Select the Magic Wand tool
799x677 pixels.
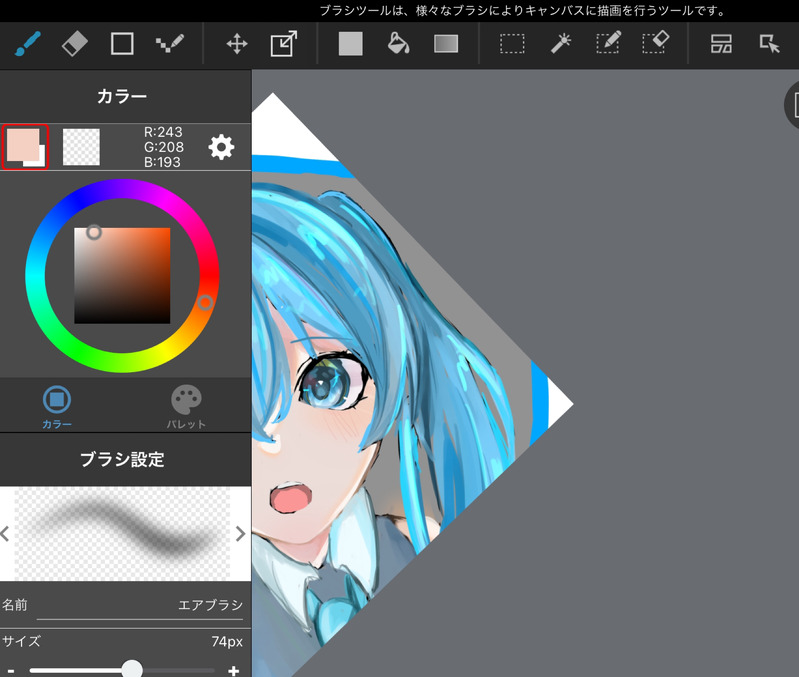point(561,44)
